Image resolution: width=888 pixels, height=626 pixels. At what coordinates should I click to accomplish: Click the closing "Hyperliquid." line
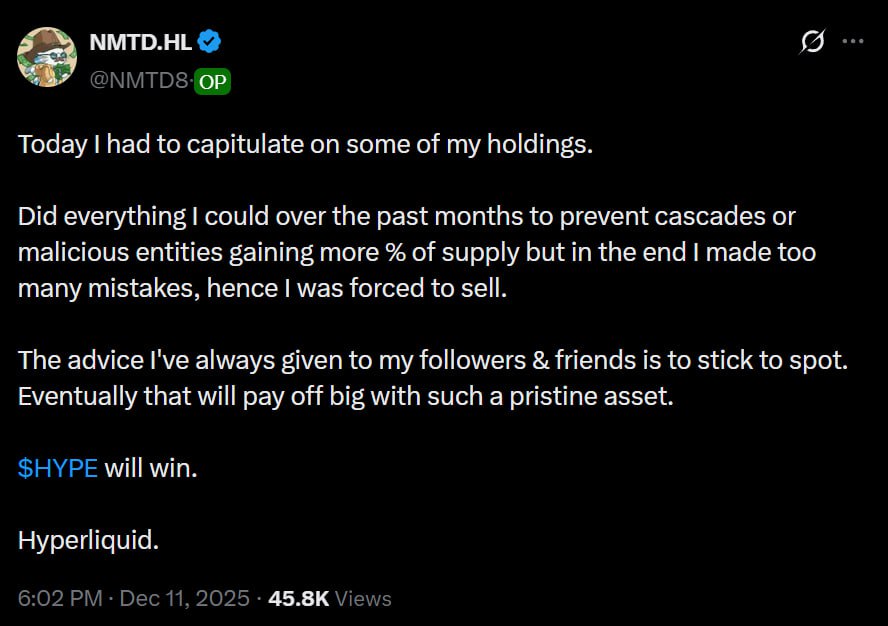pos(88,540)
